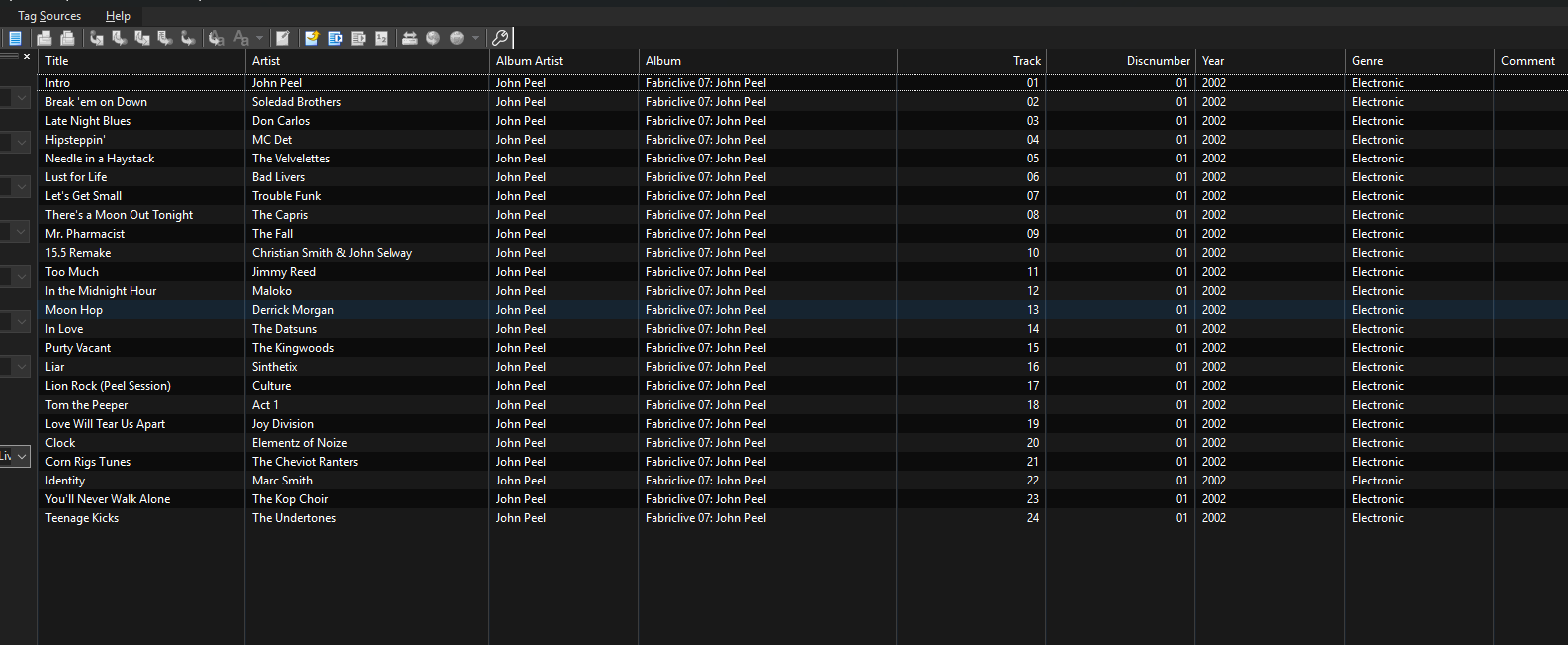Sort by the Genre column header
The width and height of the screenshot is (1568, 645).
(x=1420, y=61)
